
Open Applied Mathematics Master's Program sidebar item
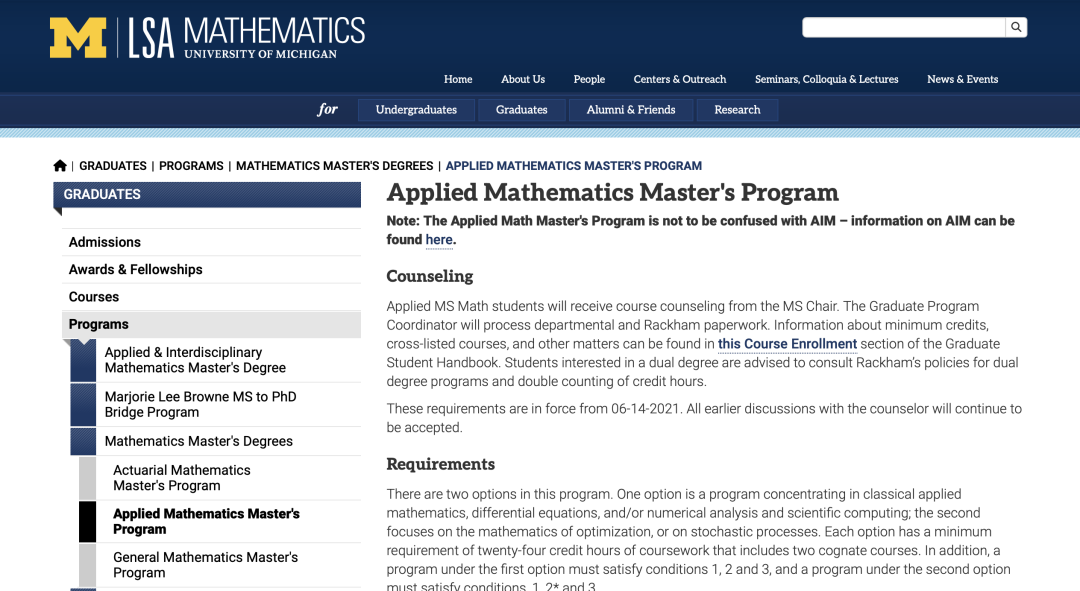tap(220, 521)
